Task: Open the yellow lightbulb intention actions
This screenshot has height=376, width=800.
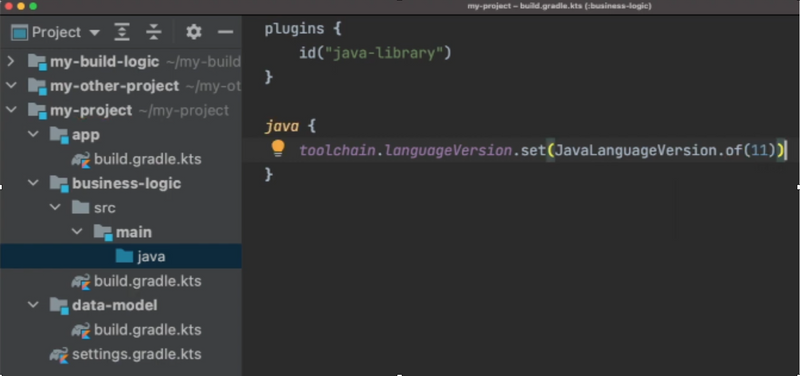Action: pyautogui.click(x=278, y=148)
